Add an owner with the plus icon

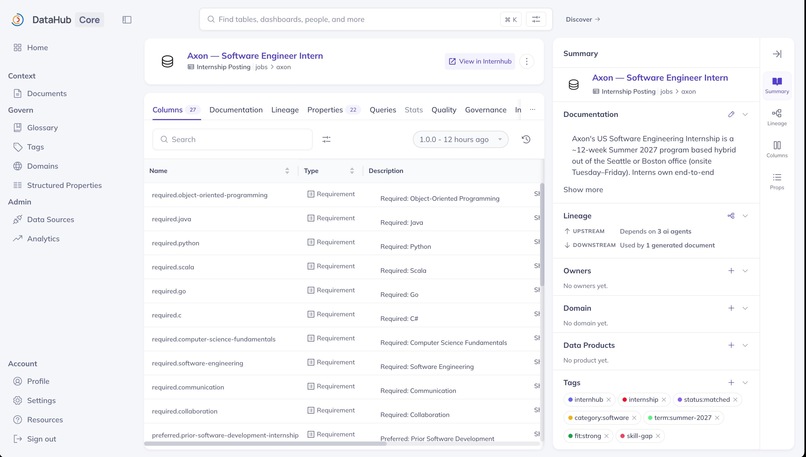pyautogui.click(x=731, y=271)
